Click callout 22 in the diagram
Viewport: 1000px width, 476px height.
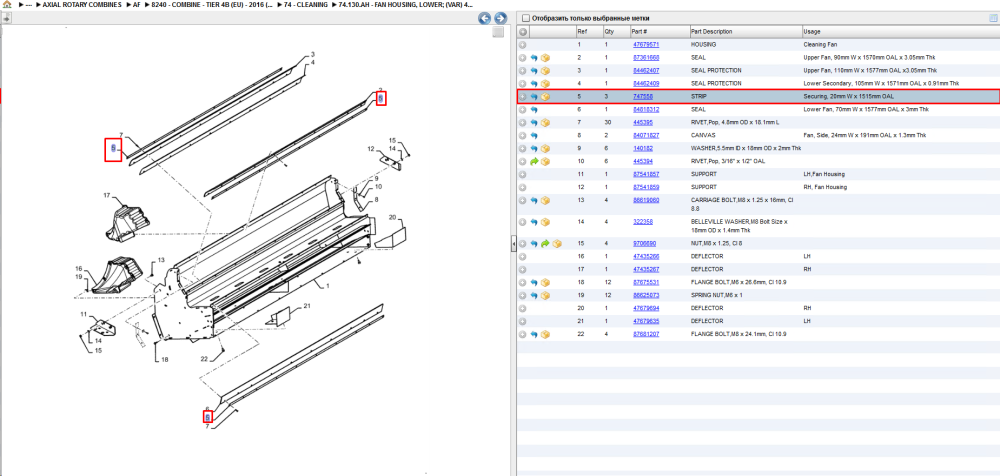click(204, 357)
